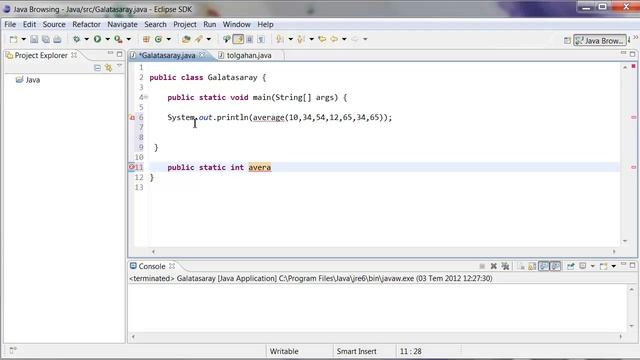Click the error marker on line 11

coord(131,167)
